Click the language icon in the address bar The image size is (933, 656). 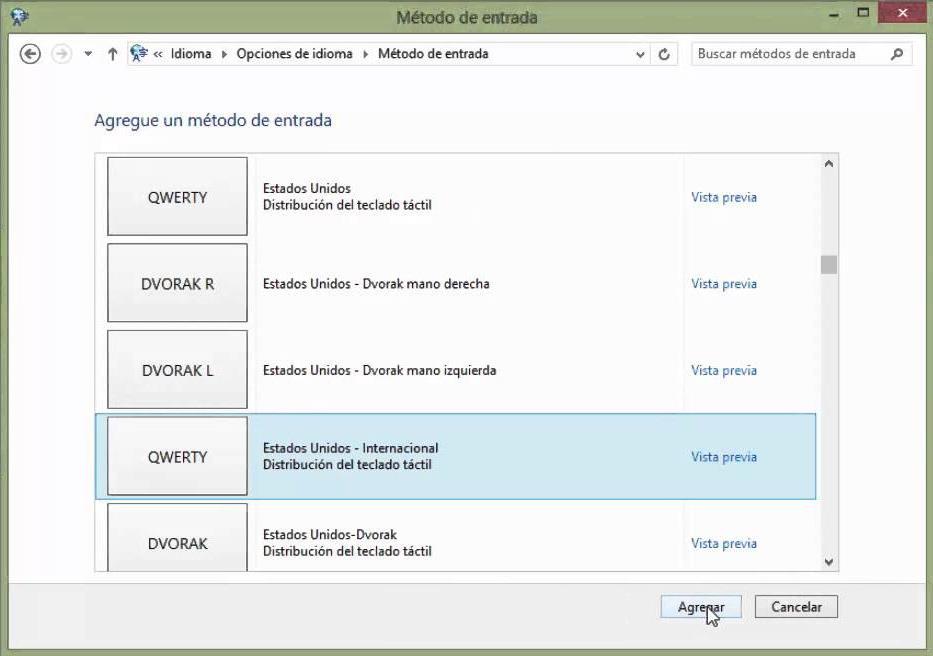click(139, 54)
